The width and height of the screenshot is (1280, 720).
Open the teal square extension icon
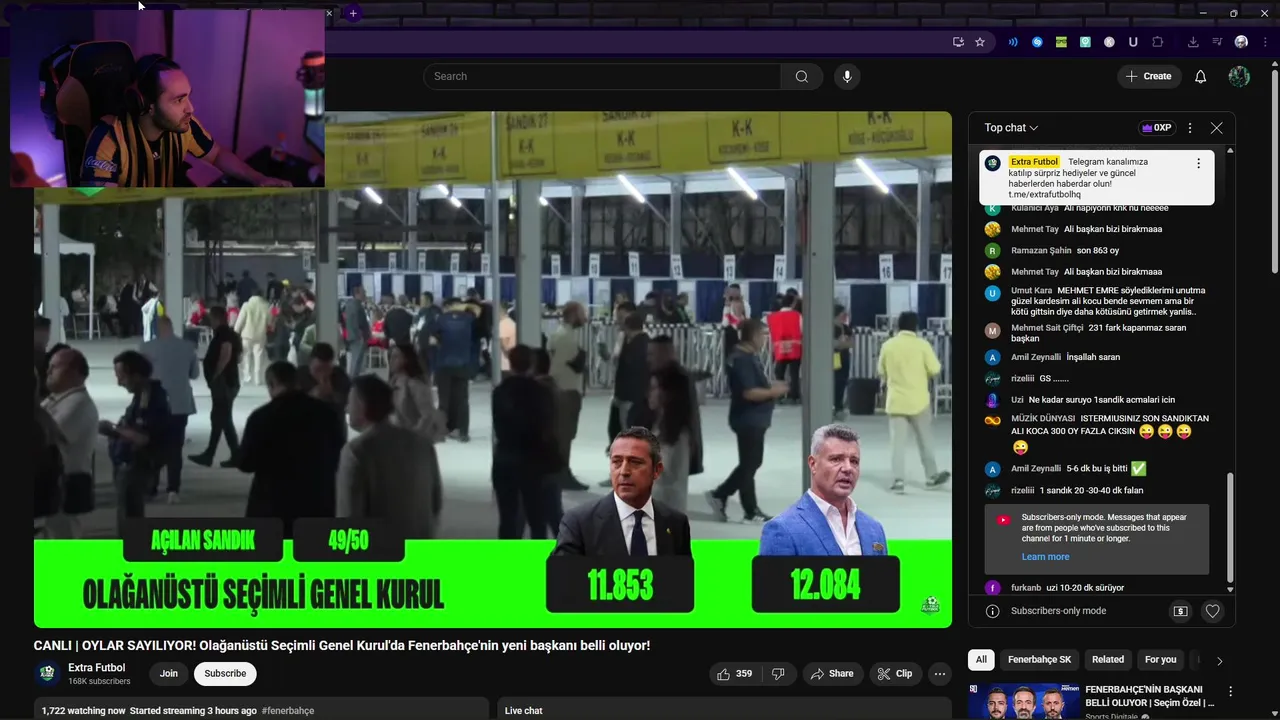[1085, 42]
